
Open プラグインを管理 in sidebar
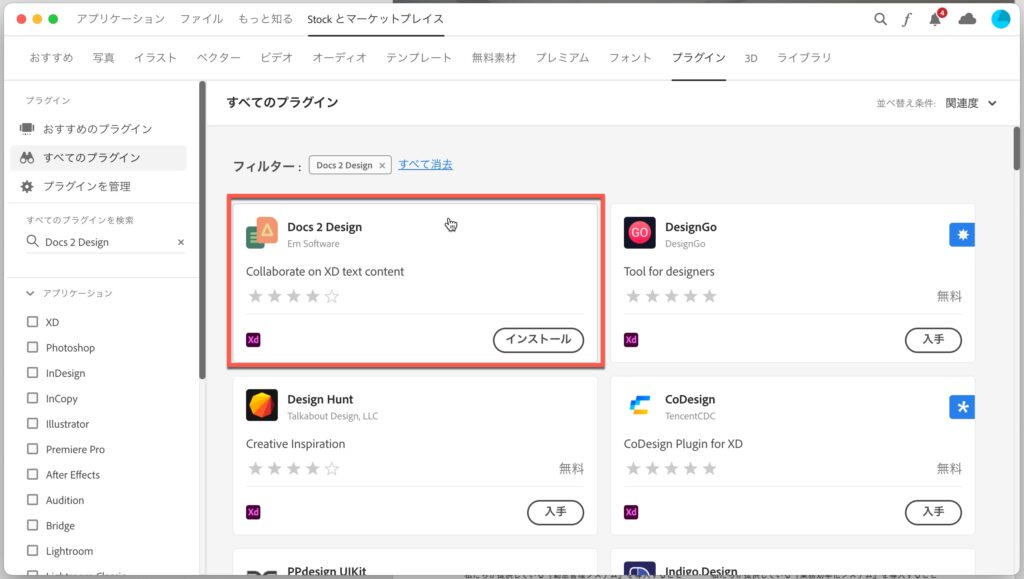point(87,187)
